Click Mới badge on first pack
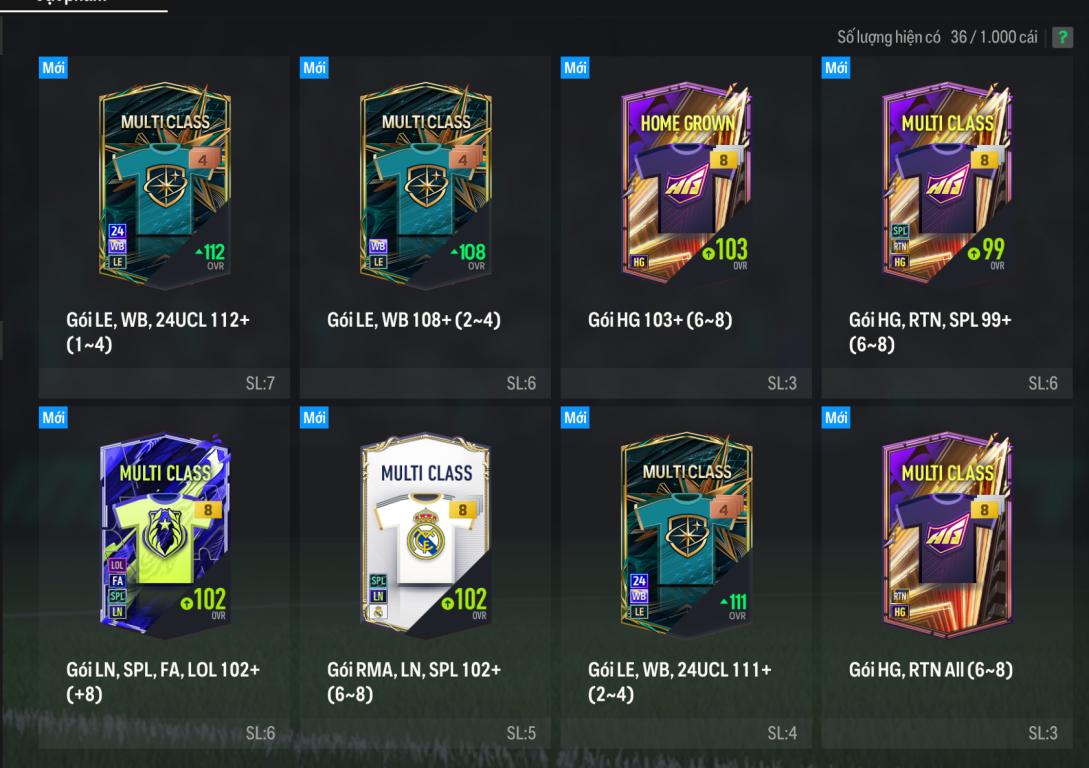The width and height of the screenshot is (1089, 768). tap(53, 67)
